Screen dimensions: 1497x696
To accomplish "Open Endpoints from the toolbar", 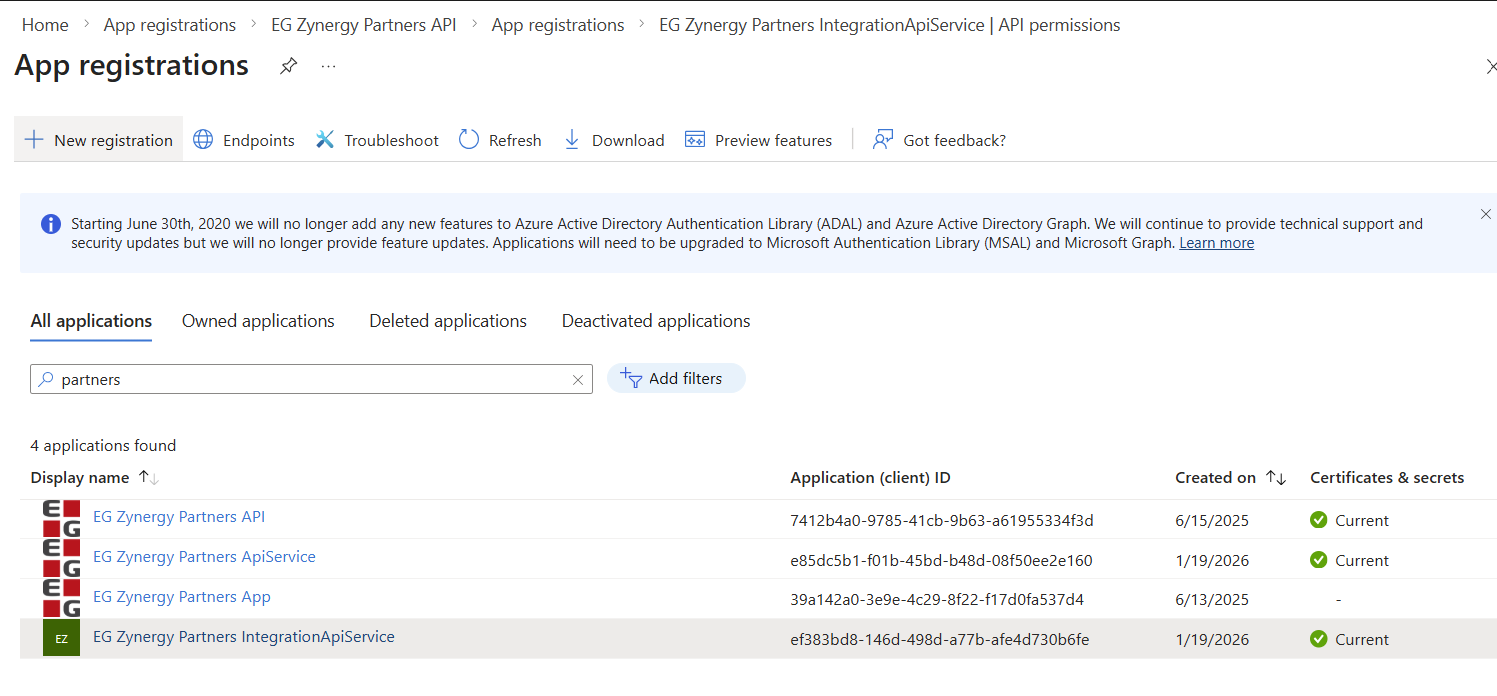I will (x=244, y=140).
